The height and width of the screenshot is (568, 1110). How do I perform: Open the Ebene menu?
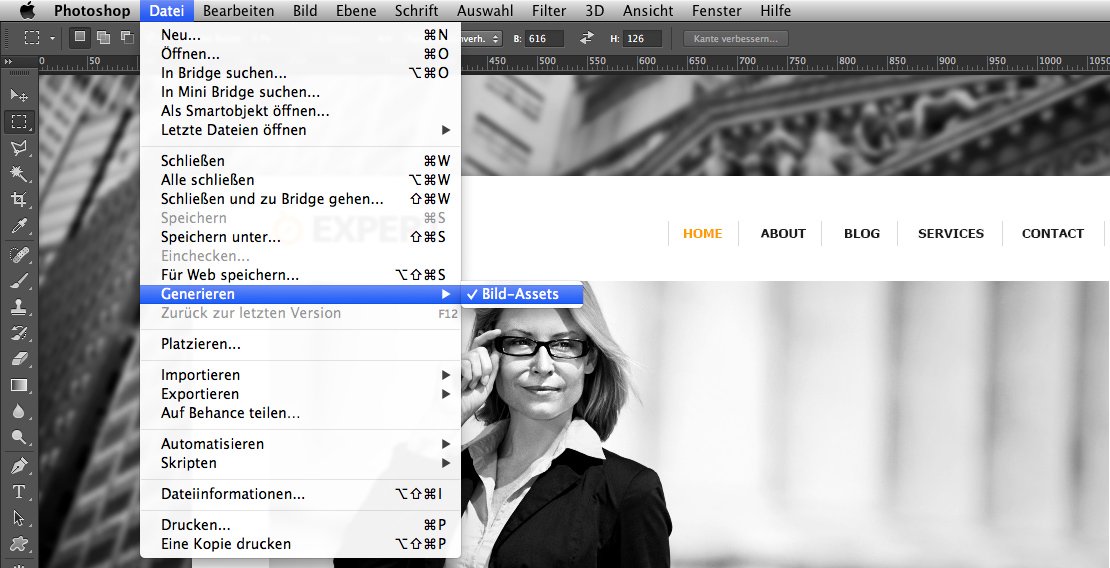[x=356, y=11]
